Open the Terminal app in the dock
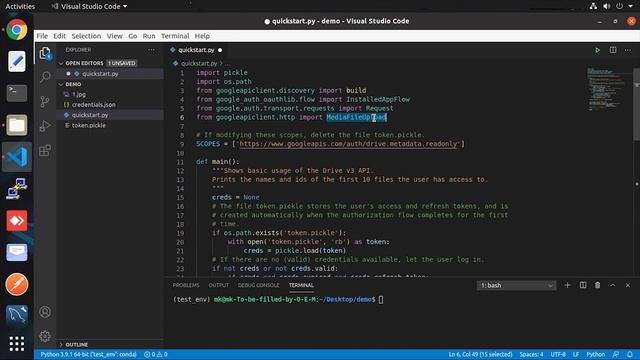This screenshot has width=640, height=360. tap(17, 93)
